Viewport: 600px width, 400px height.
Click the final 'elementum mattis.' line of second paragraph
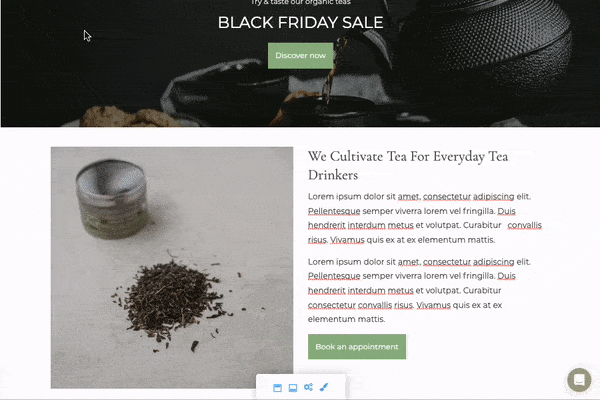coord(346,319)
